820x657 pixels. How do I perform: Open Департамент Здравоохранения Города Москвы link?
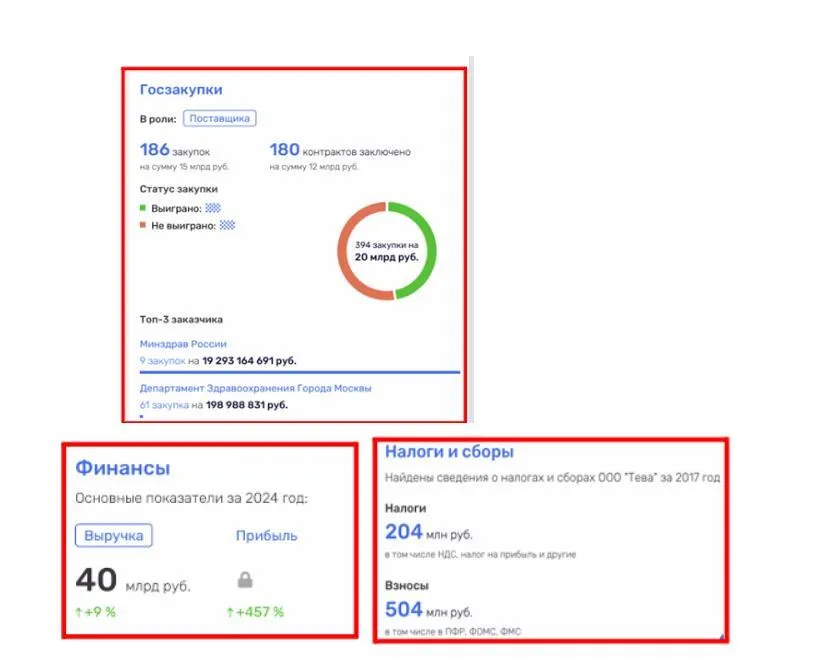(255, 388)
